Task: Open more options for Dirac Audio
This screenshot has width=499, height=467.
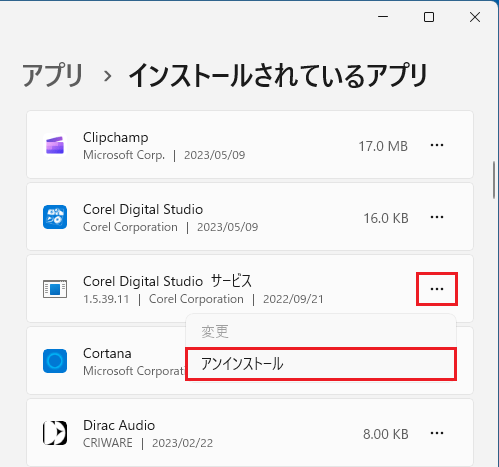Action: click(x=437, y=433)
